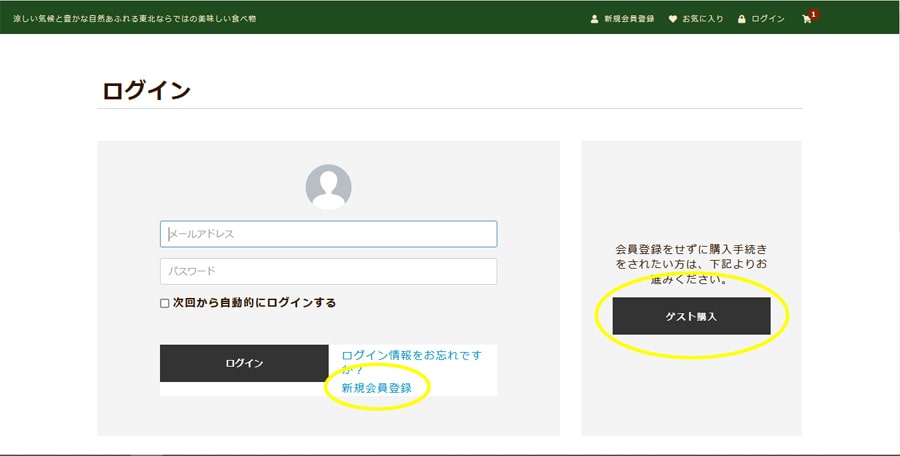Open the shopping cart icon
The width and height of the screenshot is (900, 456).
[x=806, y=19]
